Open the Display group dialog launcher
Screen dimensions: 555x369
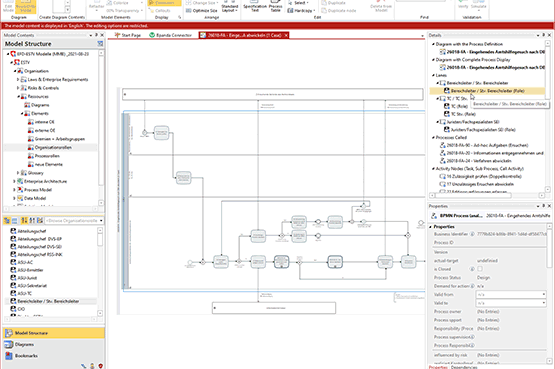click(x=179, y=17)
